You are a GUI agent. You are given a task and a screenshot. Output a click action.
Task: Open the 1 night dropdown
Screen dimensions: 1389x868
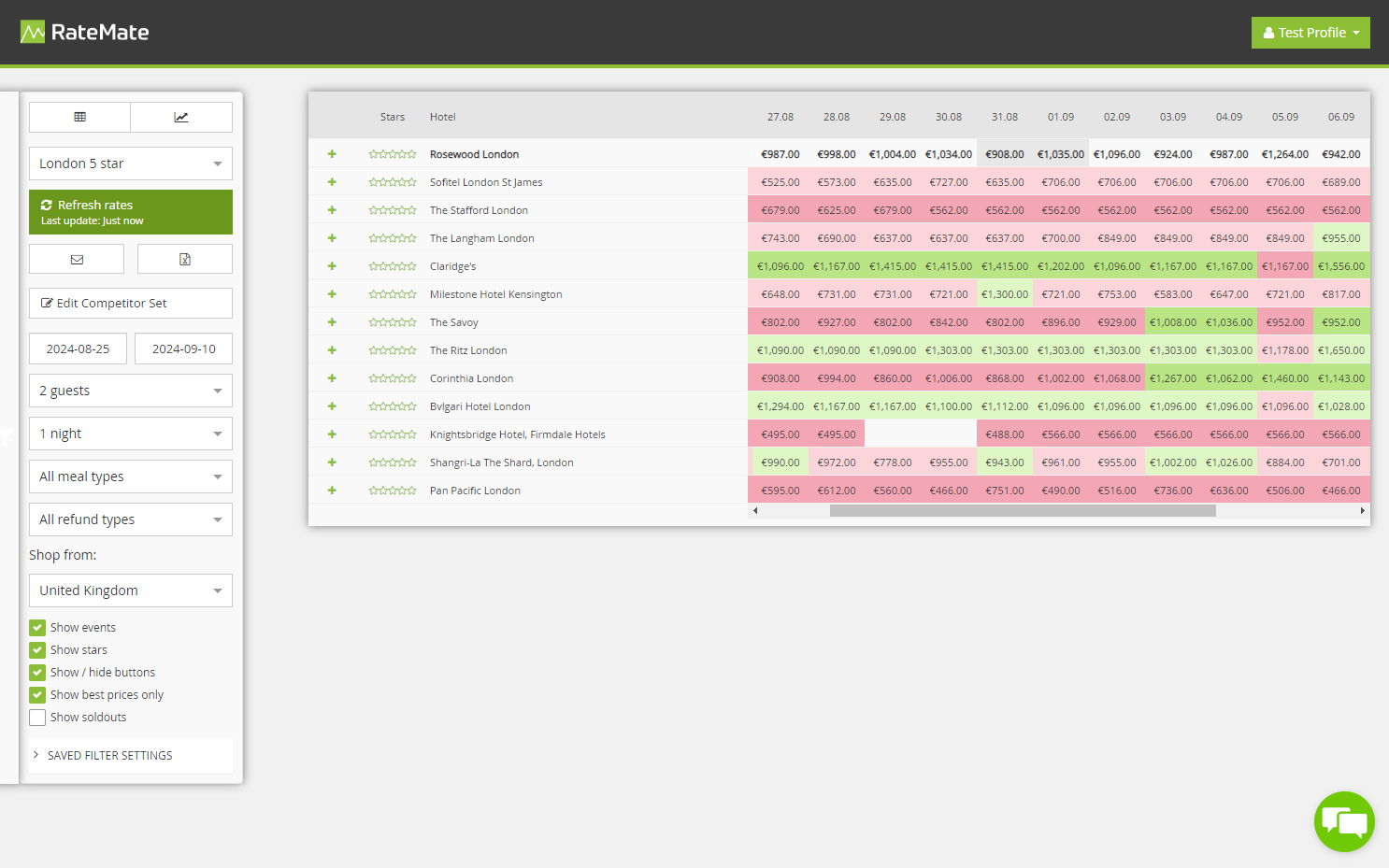pos(131,434)
